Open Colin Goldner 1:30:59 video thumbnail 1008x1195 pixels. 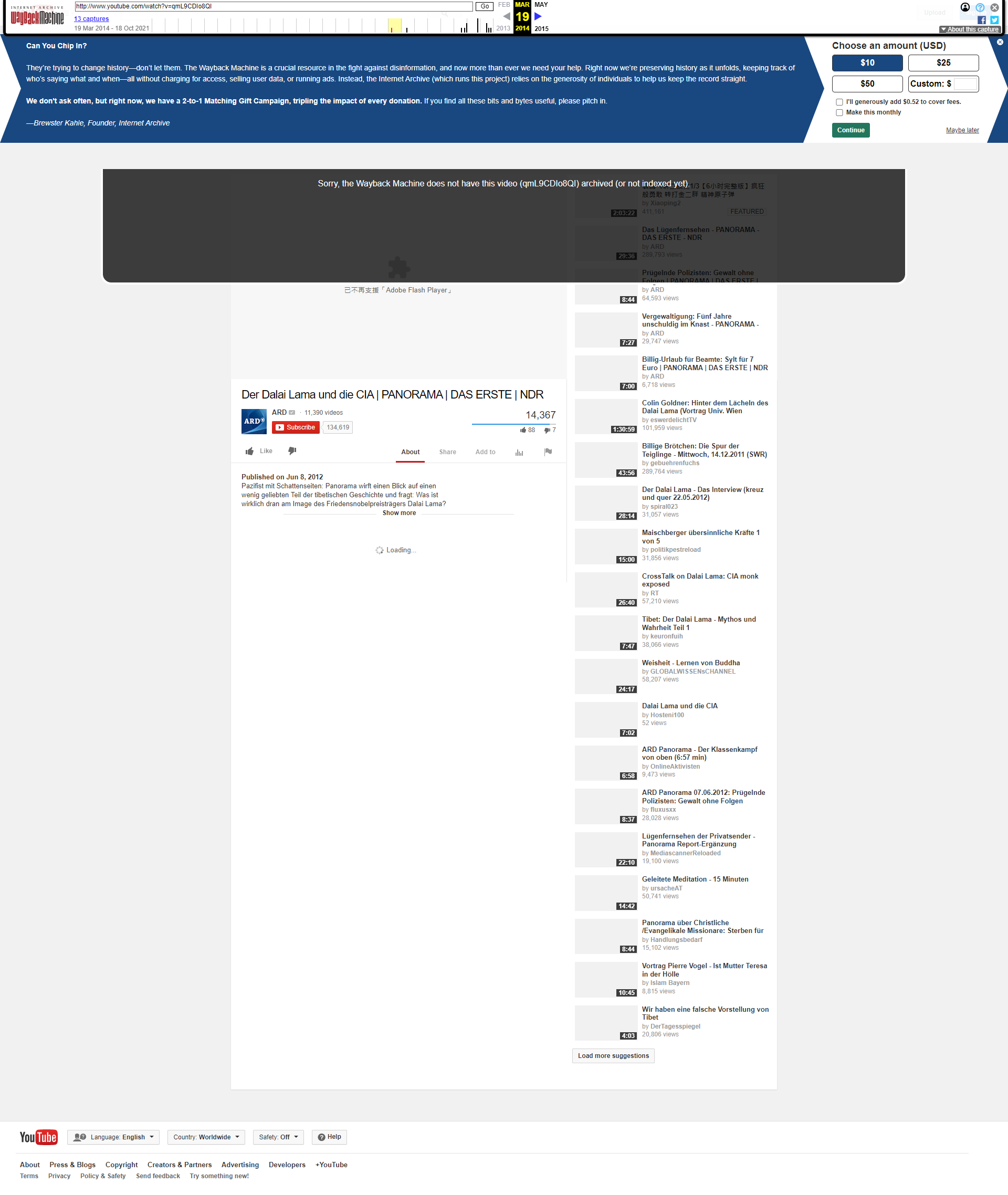click(606, 416)
